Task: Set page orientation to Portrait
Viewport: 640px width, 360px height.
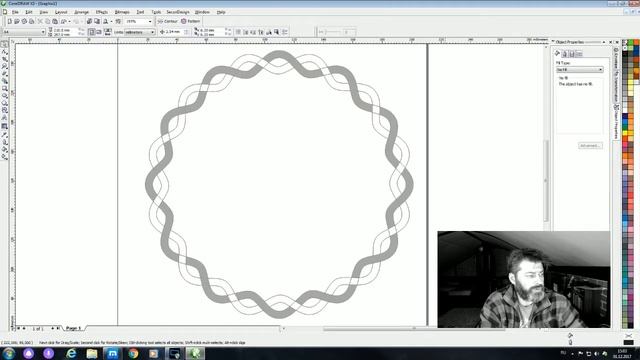Action: 92,32
